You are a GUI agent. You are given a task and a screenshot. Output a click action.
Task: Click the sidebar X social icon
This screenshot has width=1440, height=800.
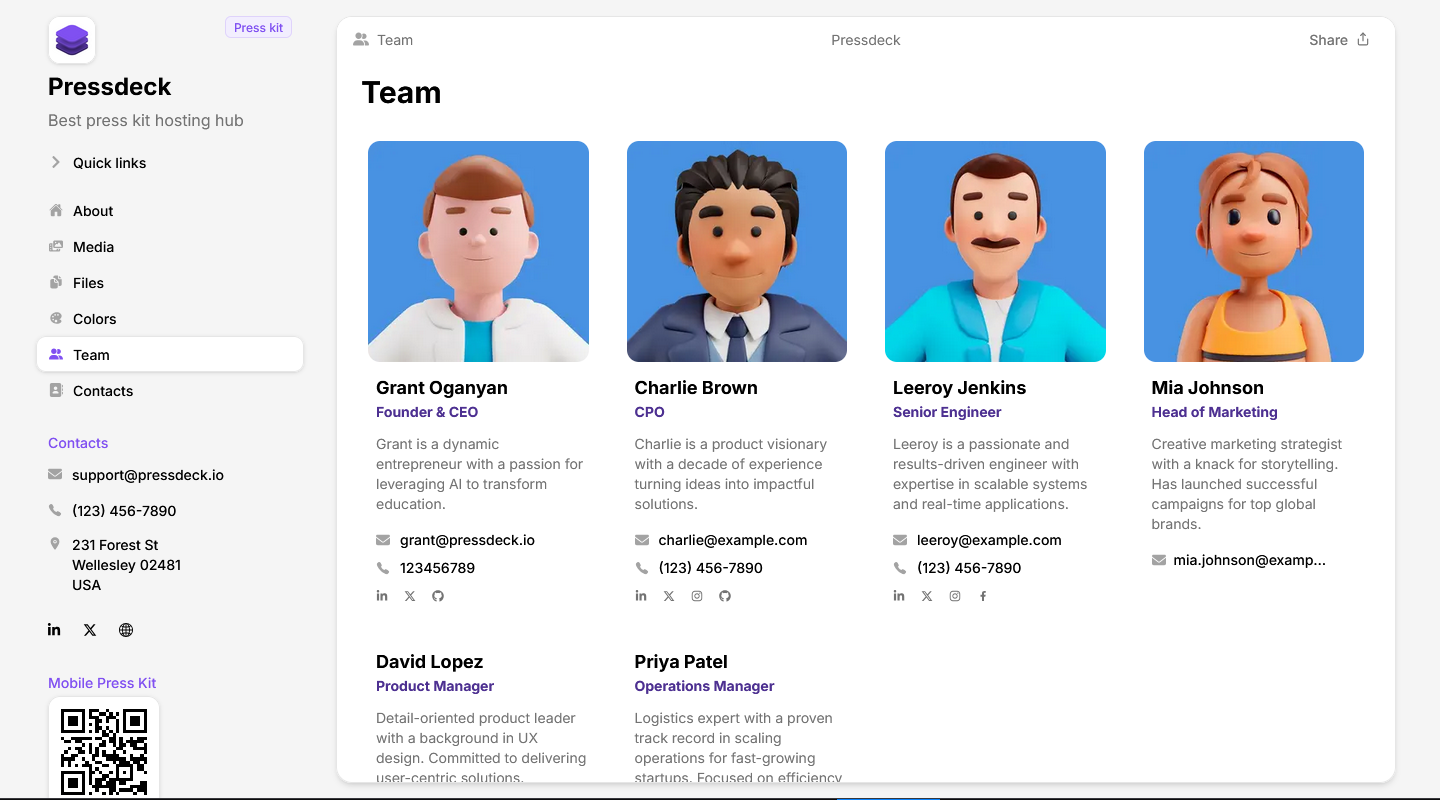90,630
